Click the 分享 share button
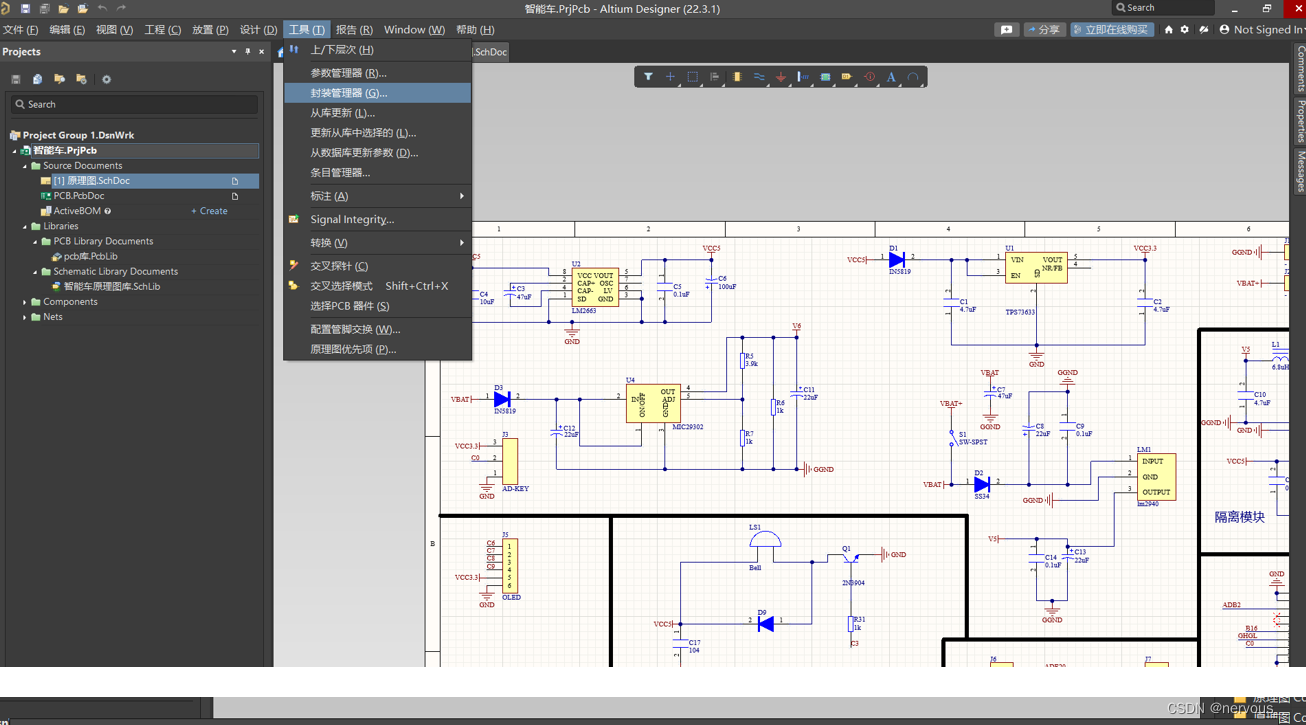 tap(1044, 30)
